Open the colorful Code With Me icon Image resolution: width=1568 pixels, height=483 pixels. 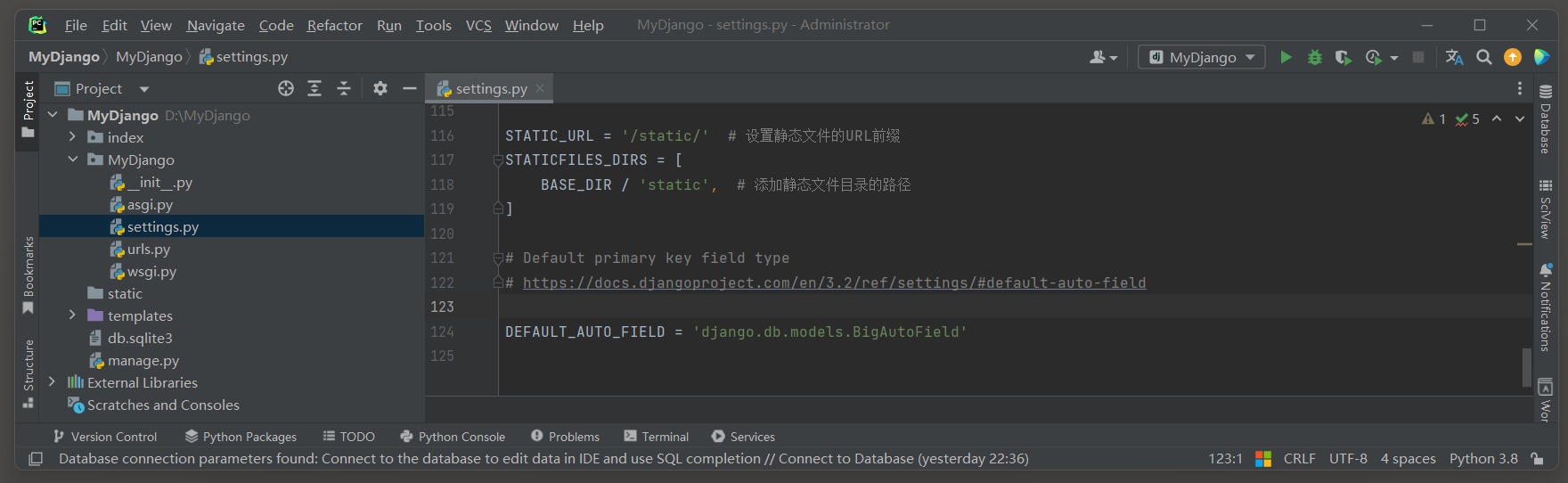click(x=1542, y=57)
